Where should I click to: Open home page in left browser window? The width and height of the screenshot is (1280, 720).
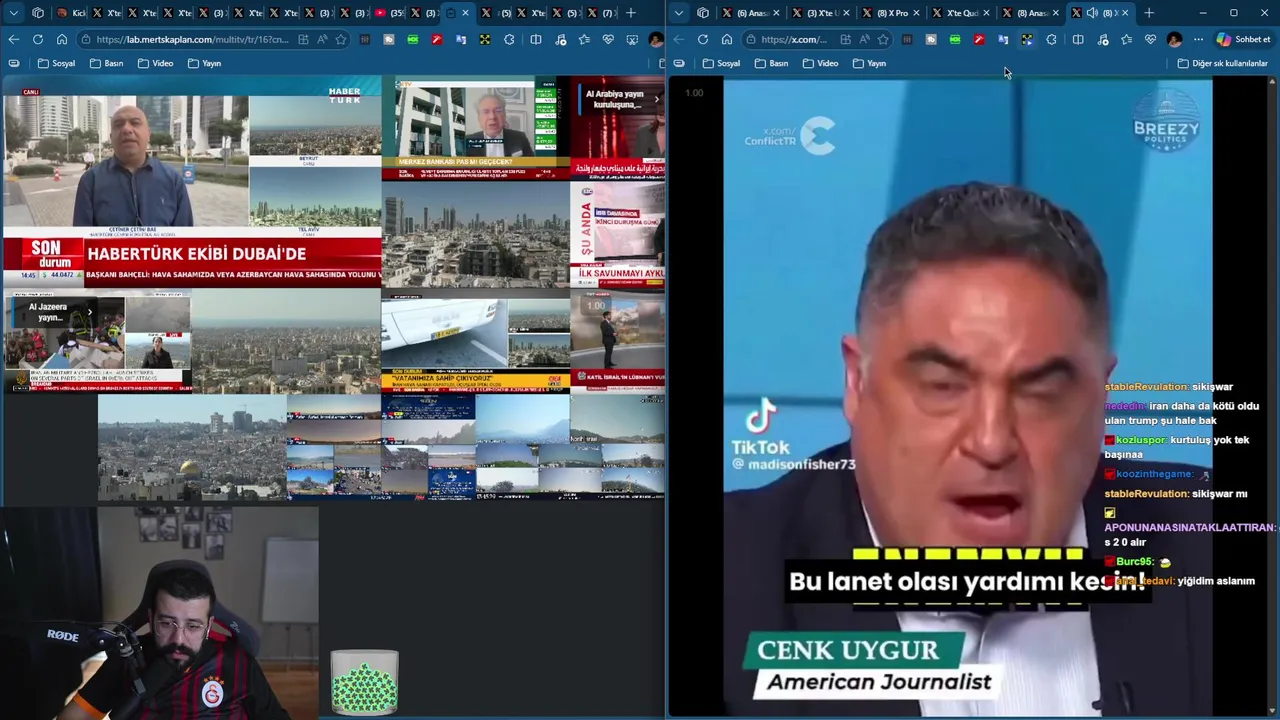pos(62,39)
